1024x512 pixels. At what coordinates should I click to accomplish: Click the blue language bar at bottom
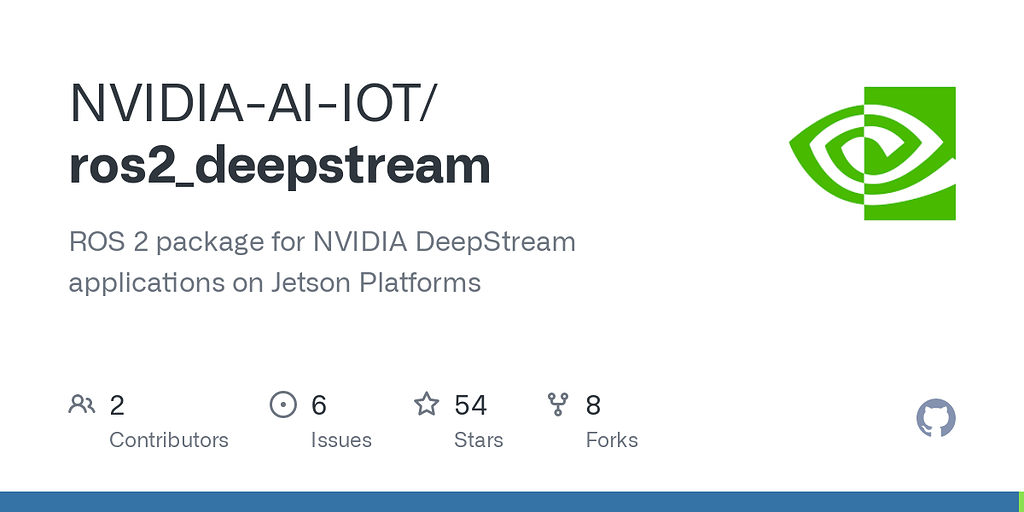[x=509, y=502]
